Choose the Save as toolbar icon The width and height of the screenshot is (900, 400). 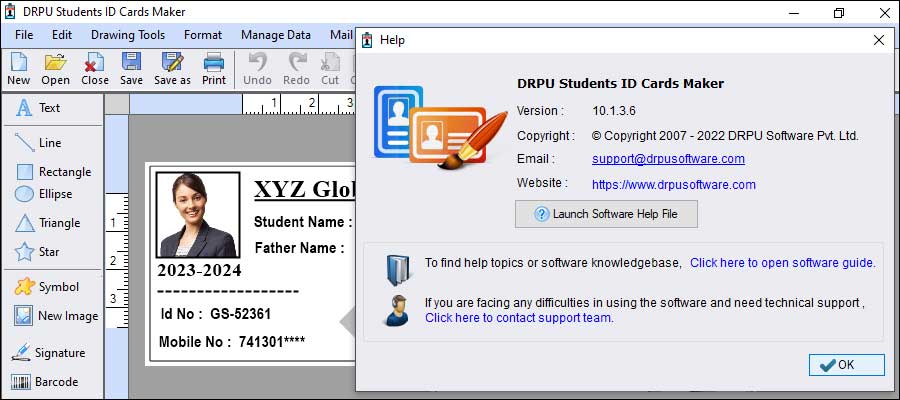click(172, 69)
